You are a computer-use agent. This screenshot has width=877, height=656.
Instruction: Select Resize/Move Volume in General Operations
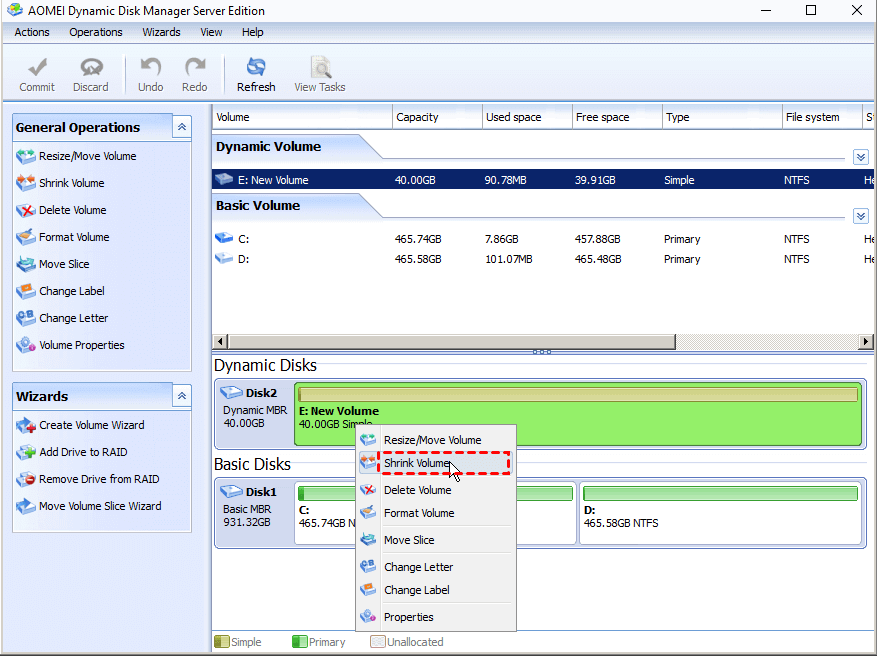tap(87, 156)
